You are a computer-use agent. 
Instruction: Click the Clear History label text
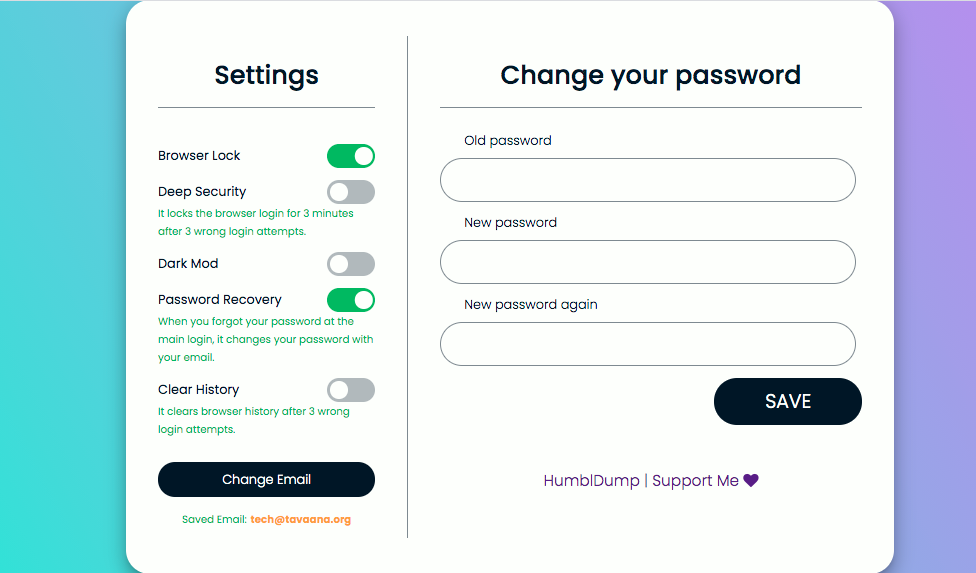click(198, 390)
